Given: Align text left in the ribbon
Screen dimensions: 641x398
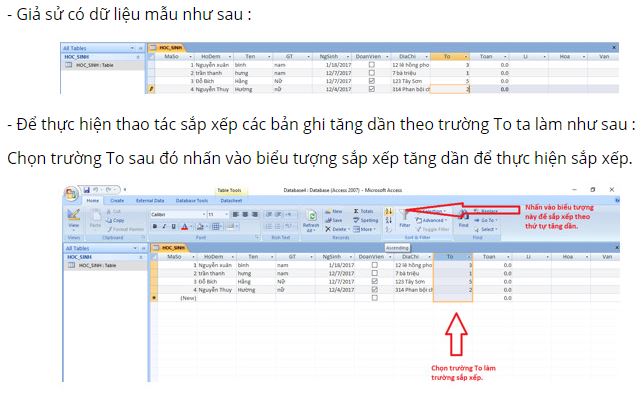Looking at the screenshot, I should coord(236,214).
